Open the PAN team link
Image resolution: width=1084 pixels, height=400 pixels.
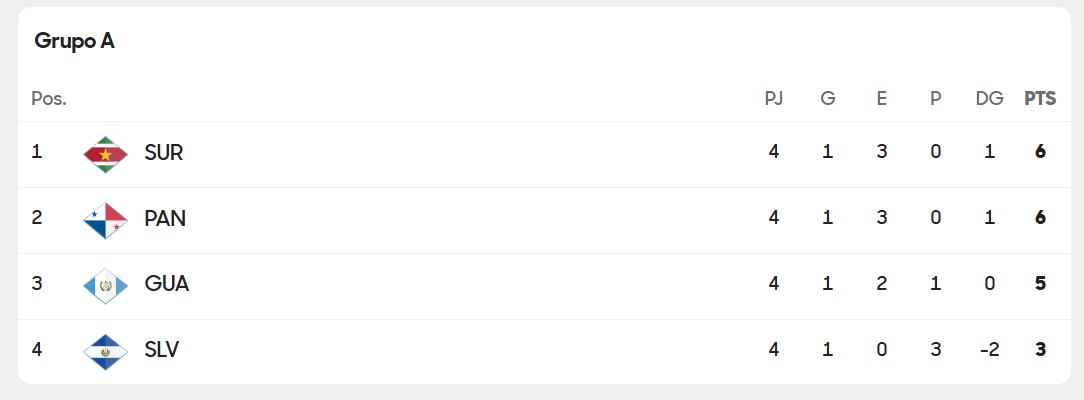pyautogui.click(x=165, y=218)
